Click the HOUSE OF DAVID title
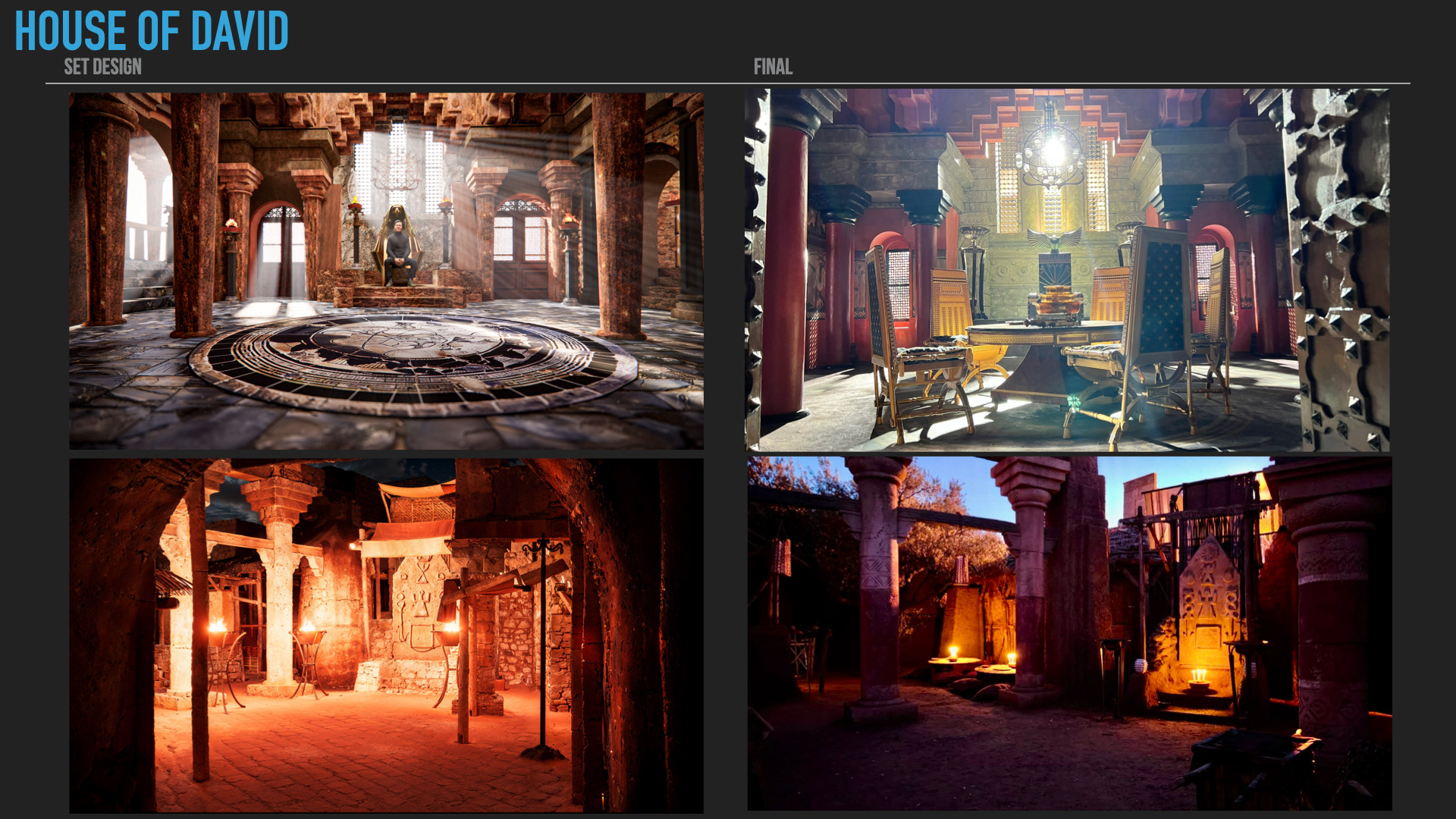The image size is (1456, 819). tap(152, 30)
